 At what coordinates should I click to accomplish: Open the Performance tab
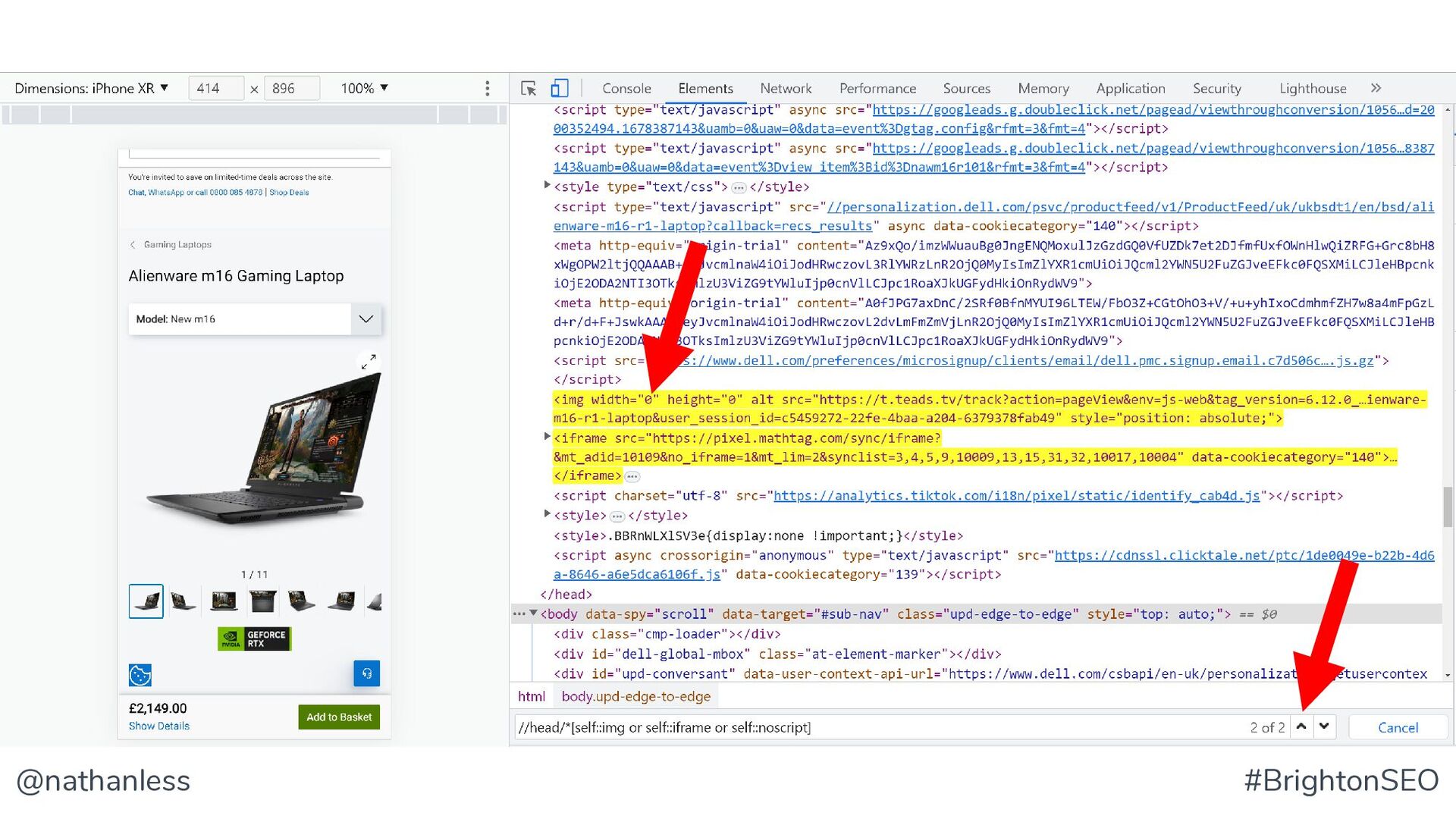click(x=877, y=89)
